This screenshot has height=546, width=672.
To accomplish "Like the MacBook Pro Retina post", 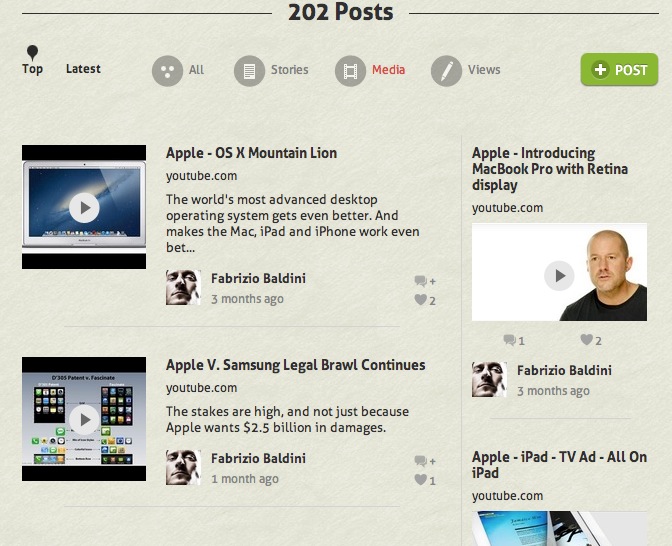I will point(586,340).
